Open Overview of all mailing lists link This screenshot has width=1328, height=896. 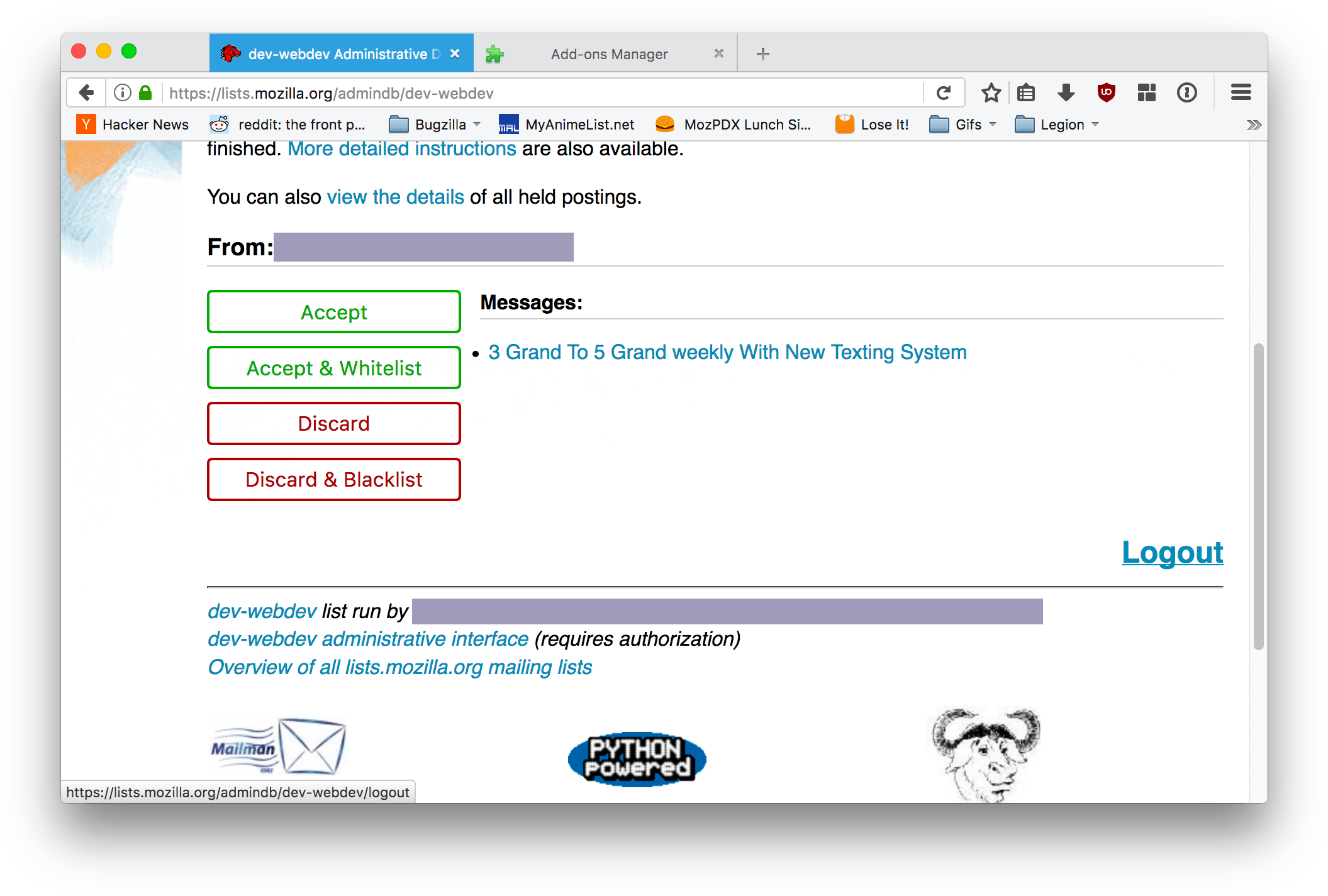click(x=400, y=667)
